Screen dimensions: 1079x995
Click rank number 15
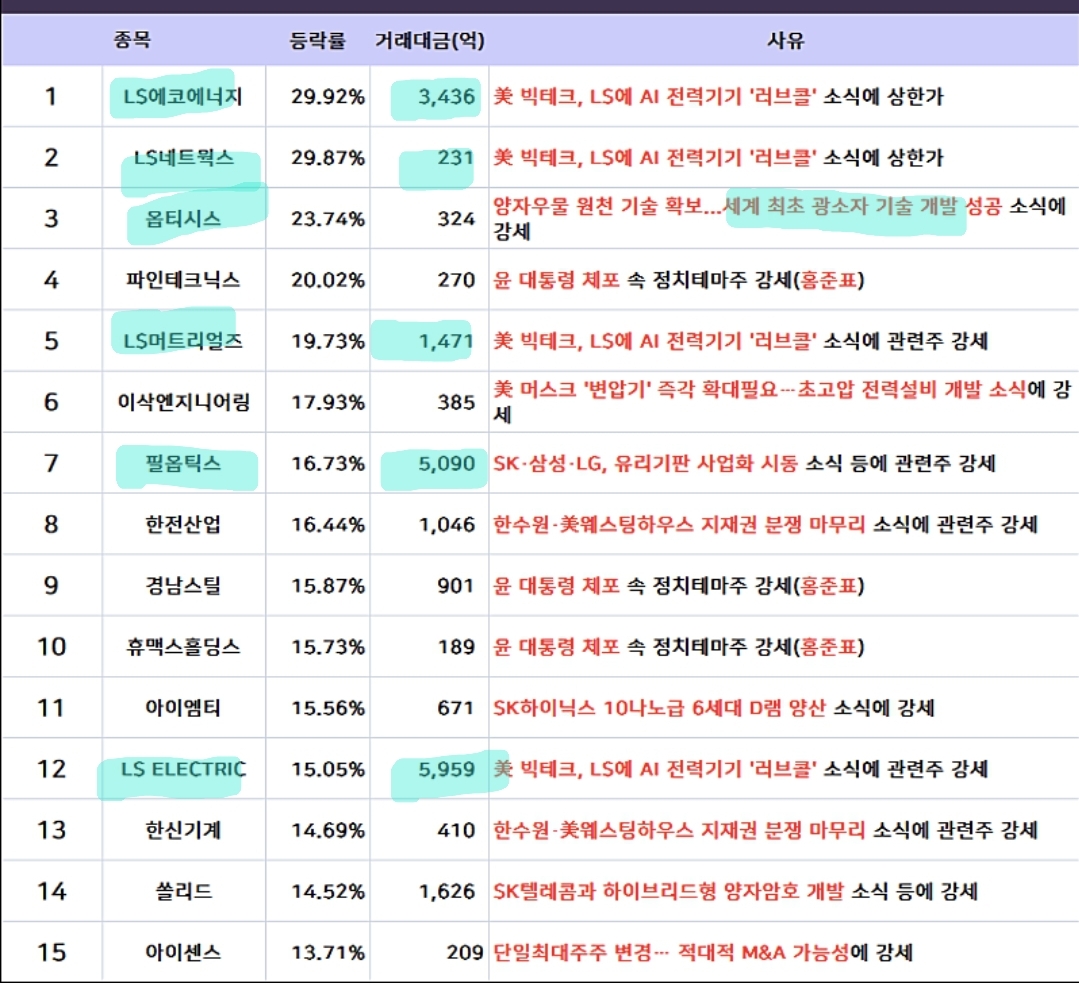click(51, 953)
